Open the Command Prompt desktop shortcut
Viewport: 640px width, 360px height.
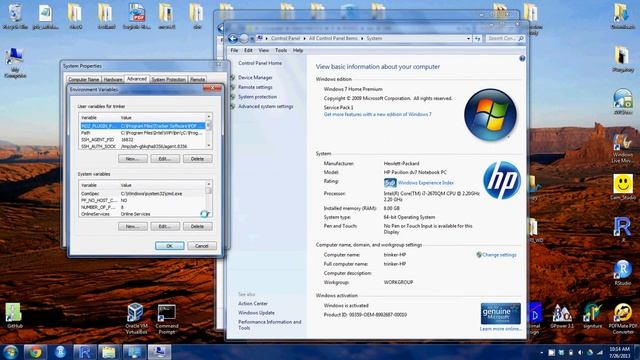[x=167, y=318]
